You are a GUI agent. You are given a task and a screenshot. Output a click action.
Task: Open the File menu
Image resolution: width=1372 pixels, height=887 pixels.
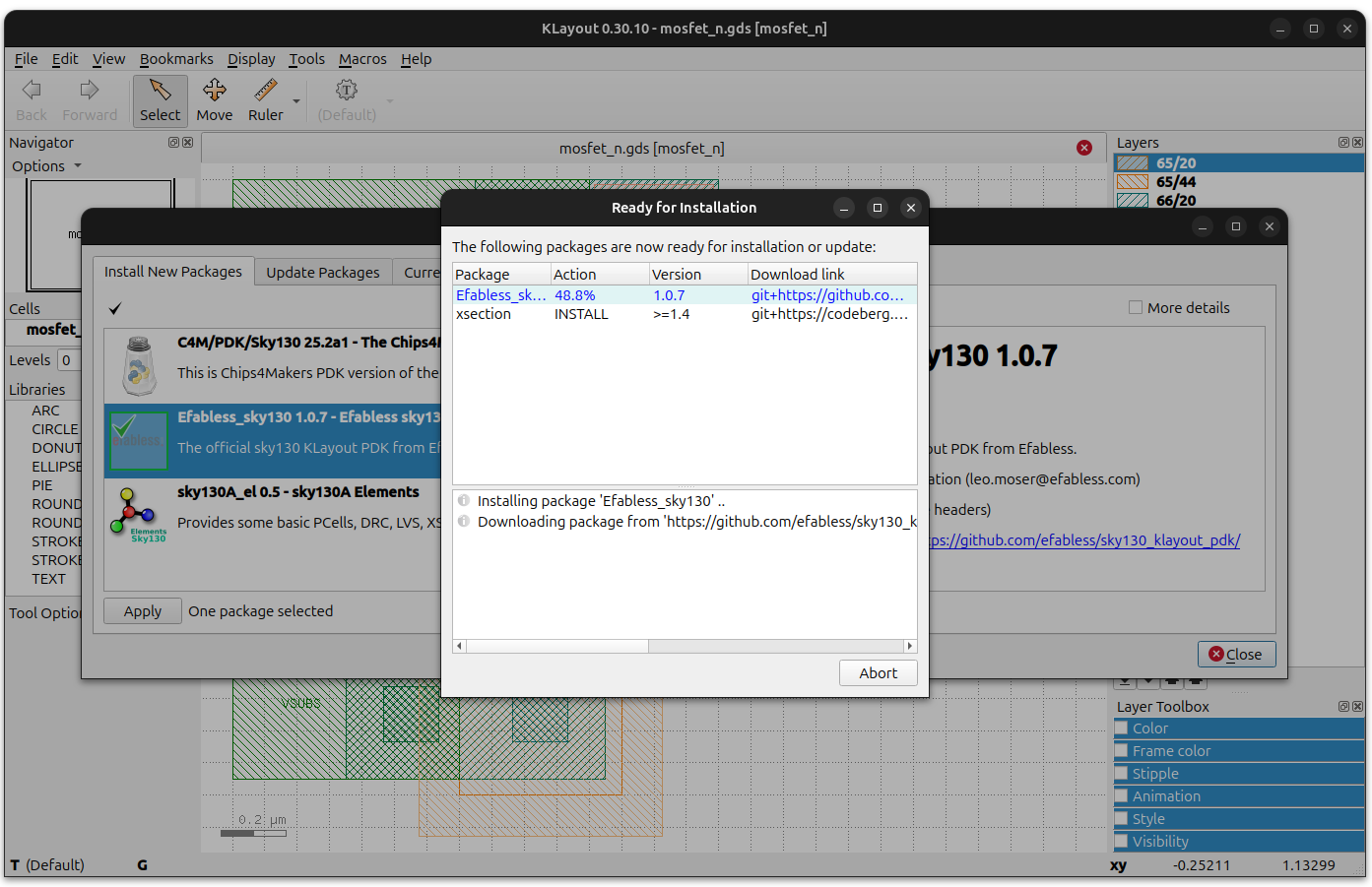click(x=27, y=59)
